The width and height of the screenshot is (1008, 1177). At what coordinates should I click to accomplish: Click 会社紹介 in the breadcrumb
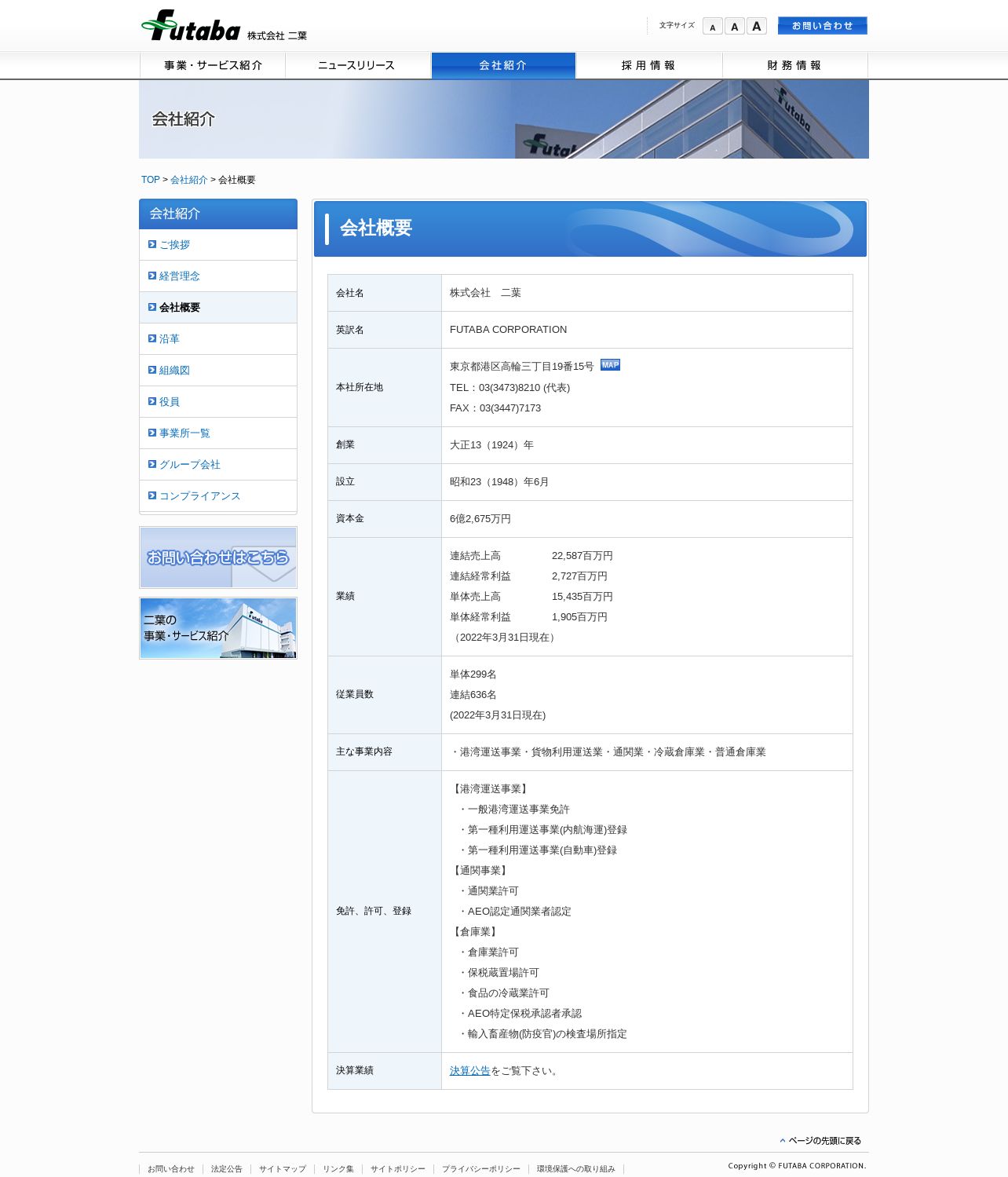[x=188, y=180]
